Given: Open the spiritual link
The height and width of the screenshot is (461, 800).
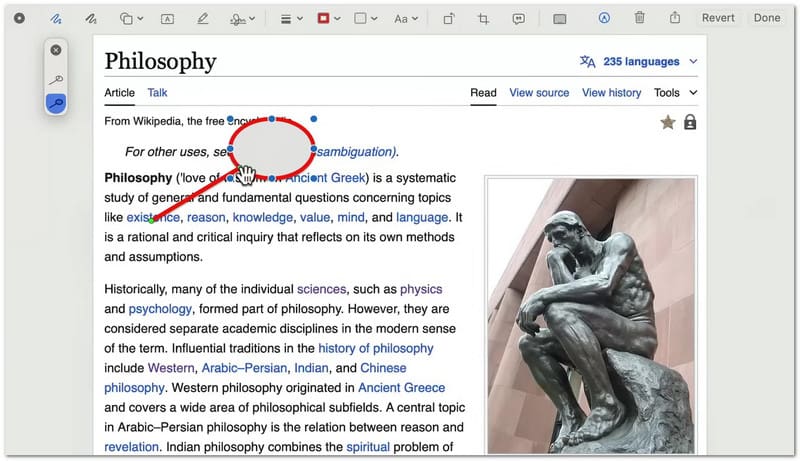Looking at the screenshot, I should pyautogui.click(x=368, y=447).
